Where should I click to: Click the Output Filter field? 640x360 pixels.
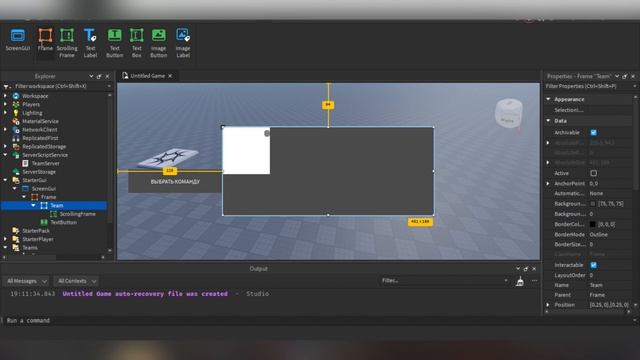(x=444, y=280)
